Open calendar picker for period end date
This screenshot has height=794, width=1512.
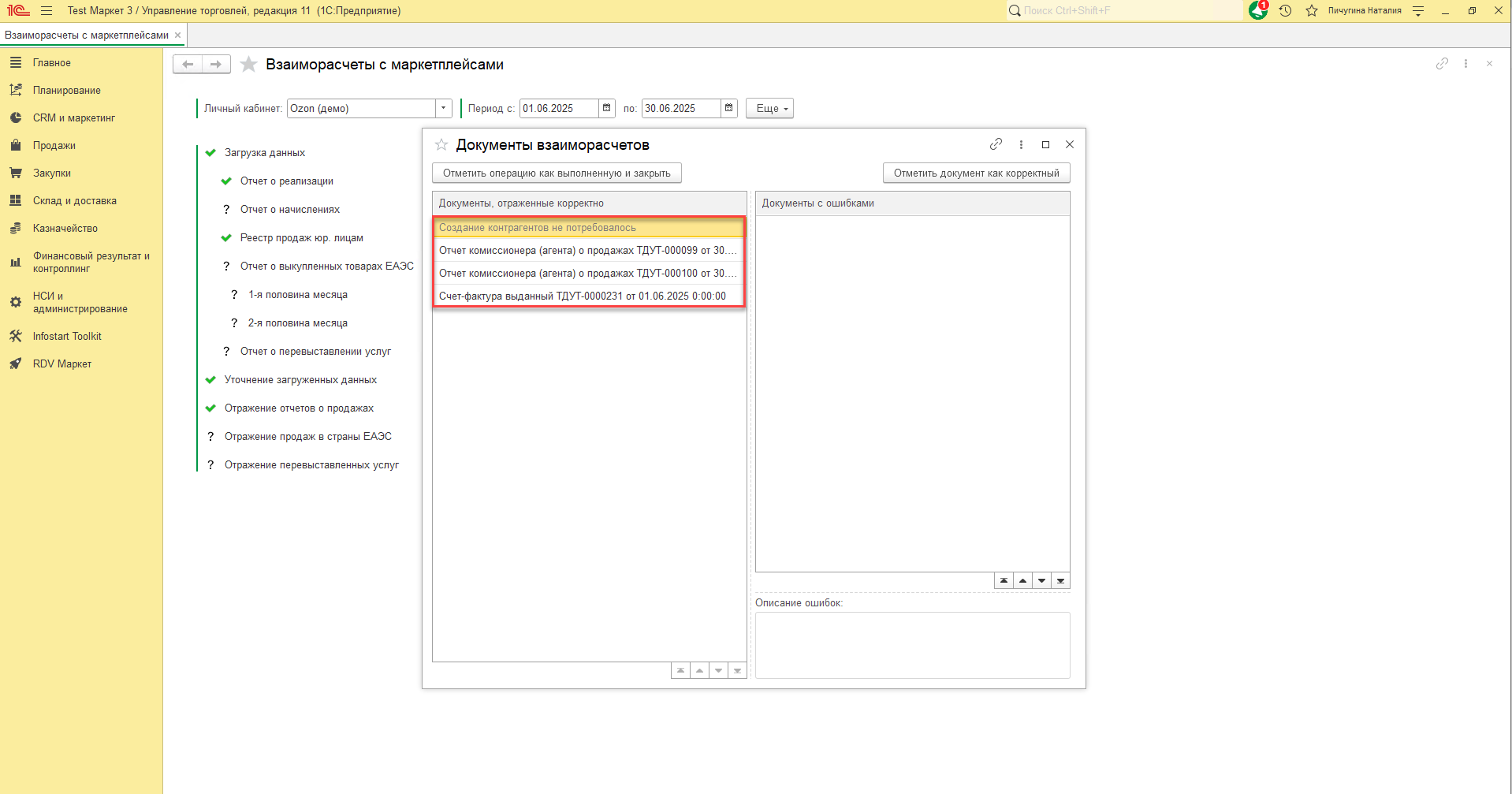(728, 108)
